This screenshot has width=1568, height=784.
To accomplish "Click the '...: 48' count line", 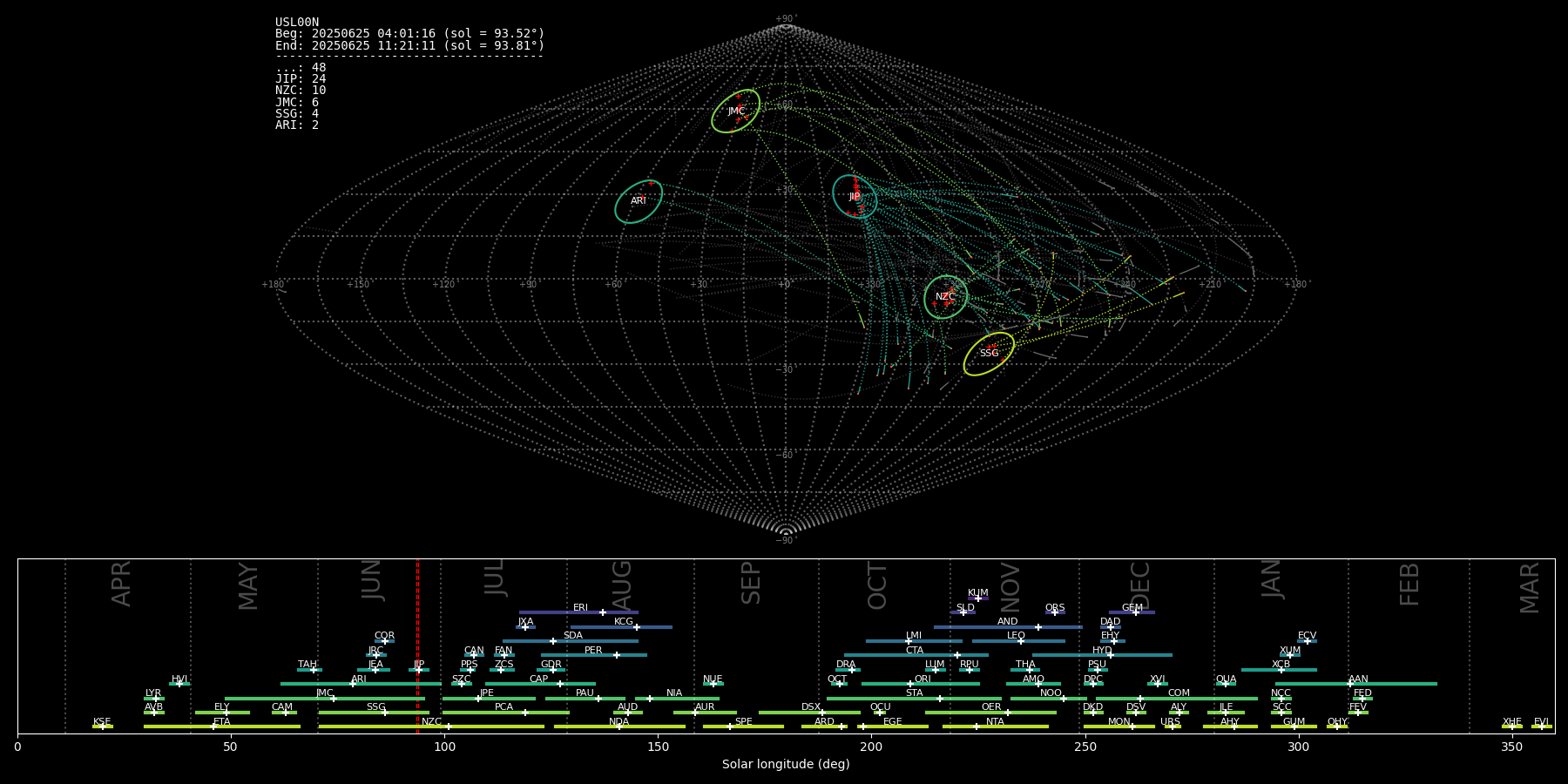I will pos(301,68).
